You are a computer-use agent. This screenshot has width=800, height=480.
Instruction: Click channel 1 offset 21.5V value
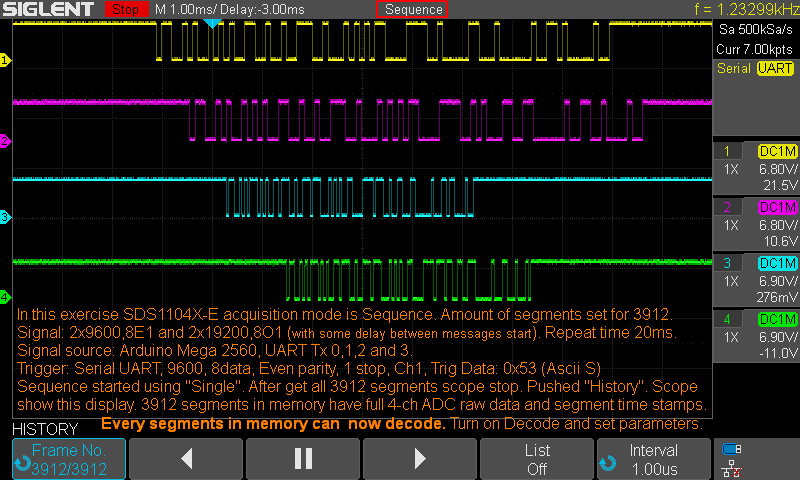(780, 185)
